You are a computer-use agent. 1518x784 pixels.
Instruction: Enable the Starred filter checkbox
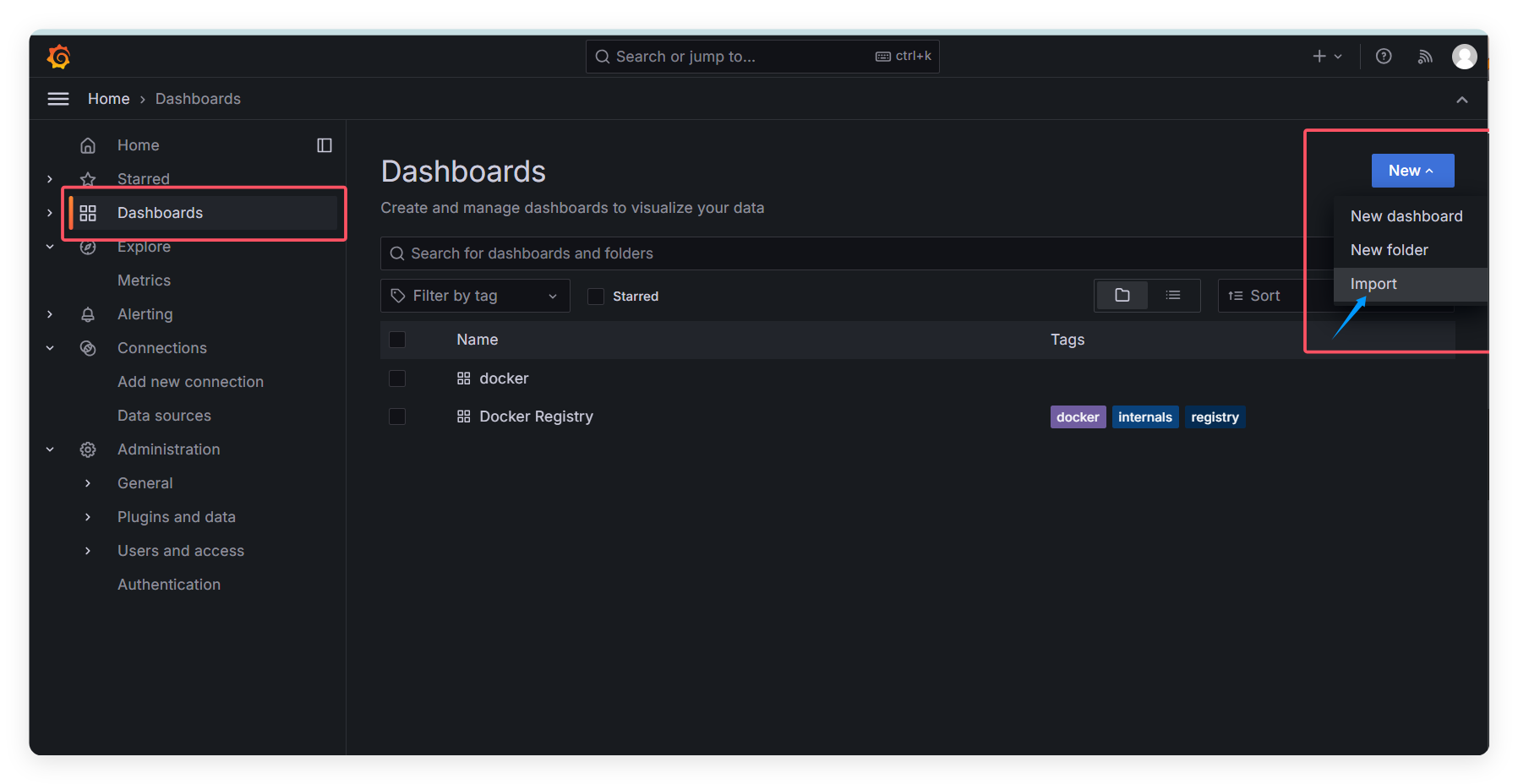pos(596,297)
